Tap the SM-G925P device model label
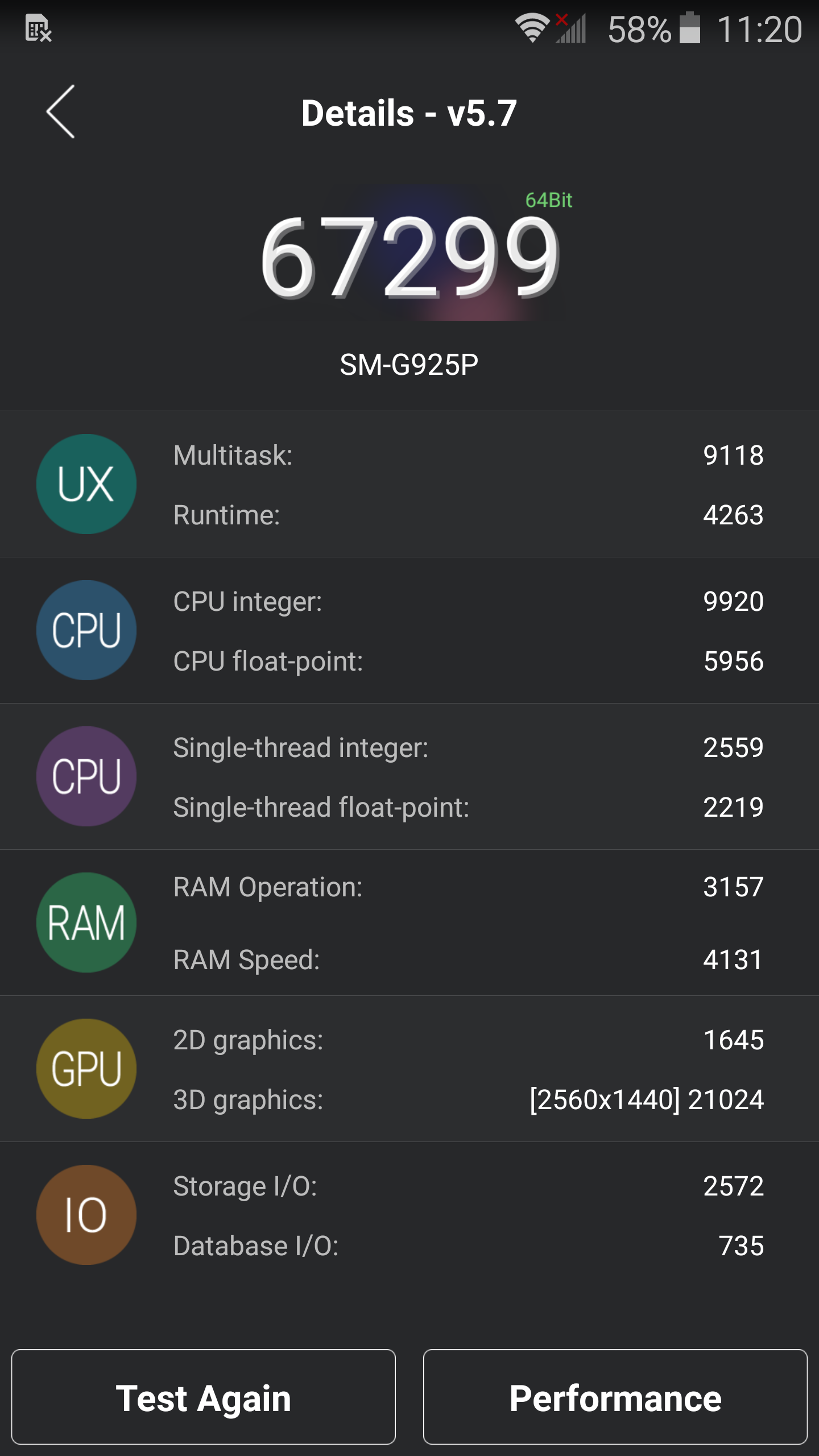Screen dimensions: 819x1456 [409, 365]
